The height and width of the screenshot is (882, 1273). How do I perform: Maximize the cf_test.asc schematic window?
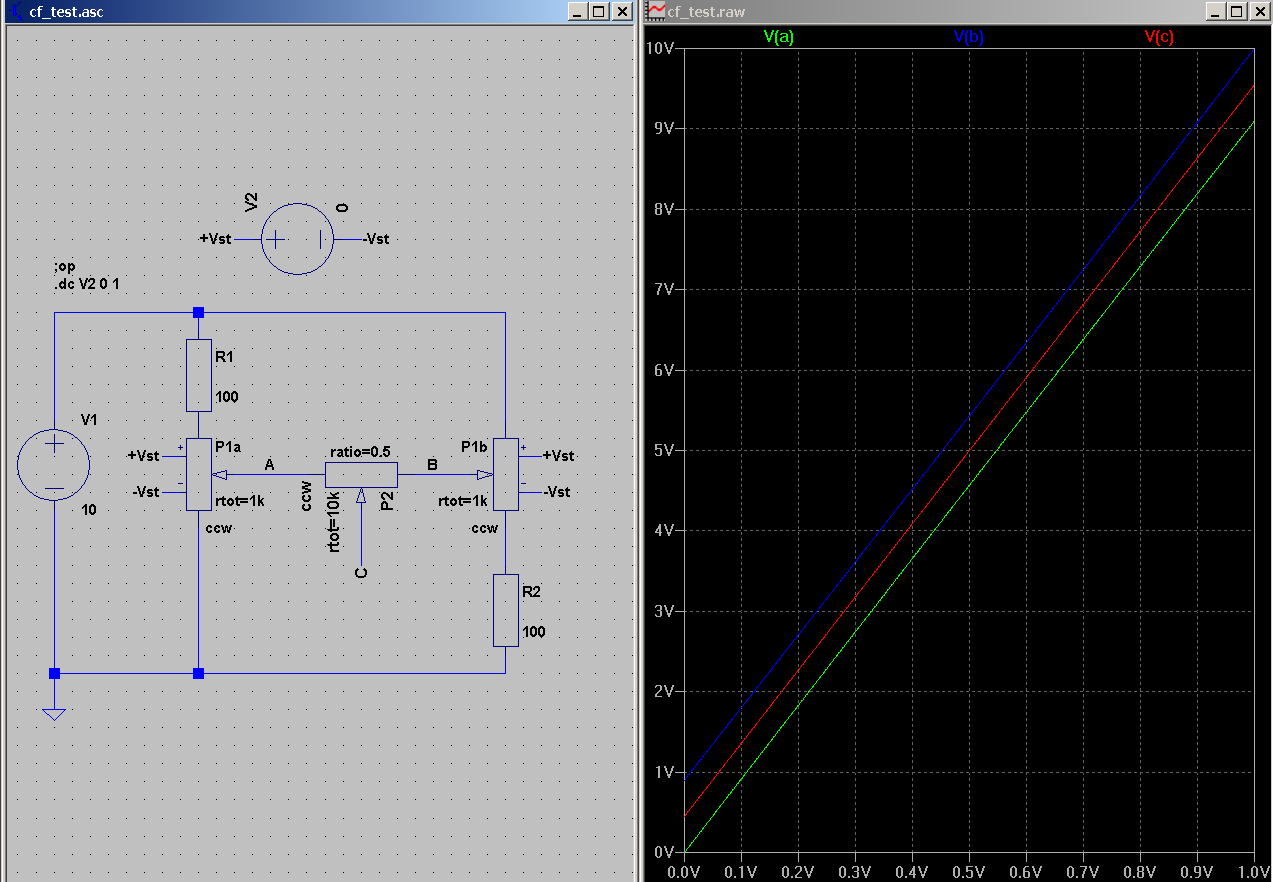599,11
